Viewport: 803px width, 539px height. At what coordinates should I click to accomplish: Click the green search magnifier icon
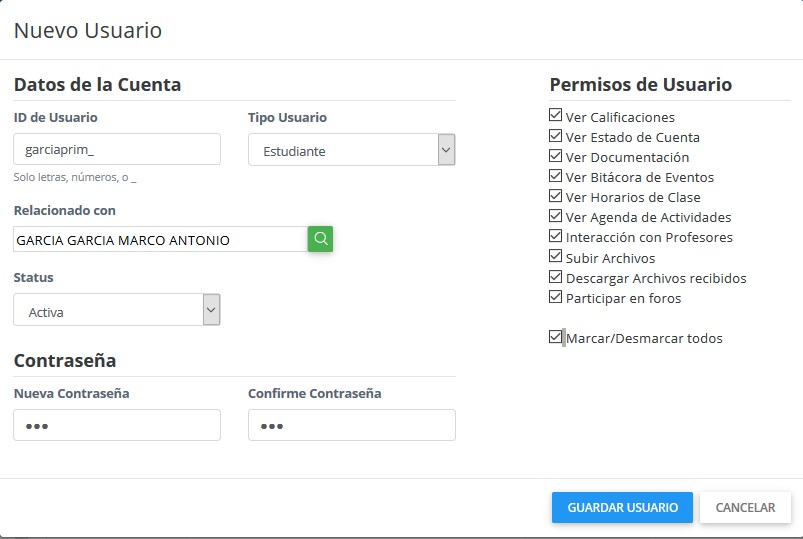tap(320, 239)
